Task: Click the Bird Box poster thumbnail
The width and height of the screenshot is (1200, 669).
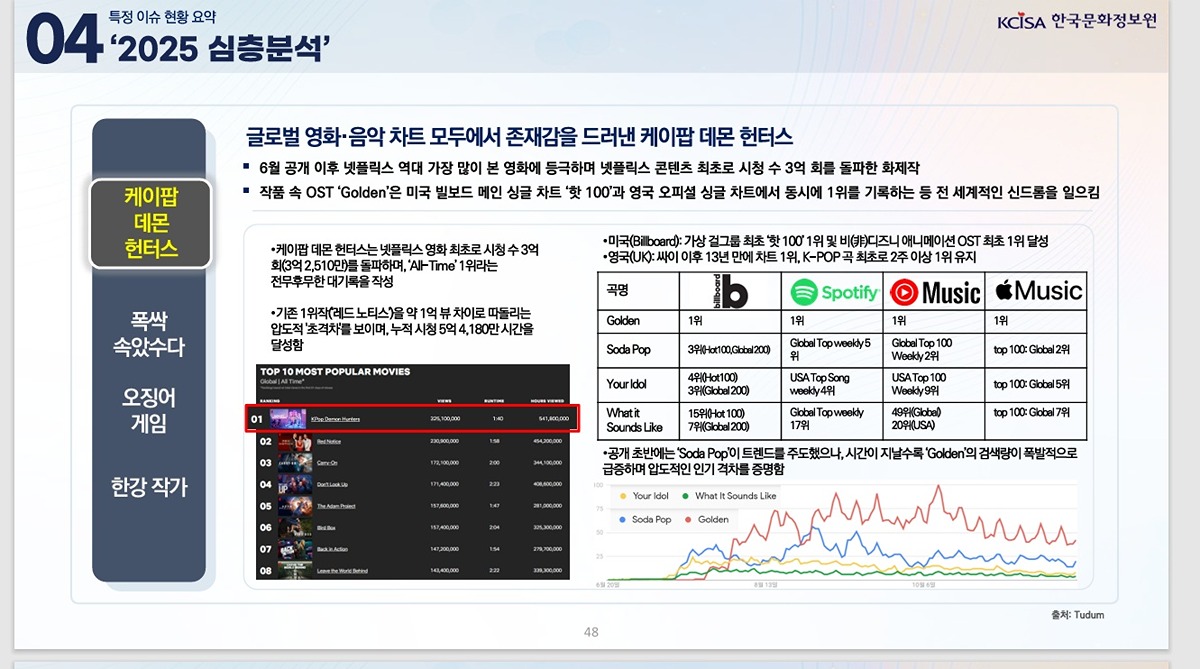Action: pos(294,527)
